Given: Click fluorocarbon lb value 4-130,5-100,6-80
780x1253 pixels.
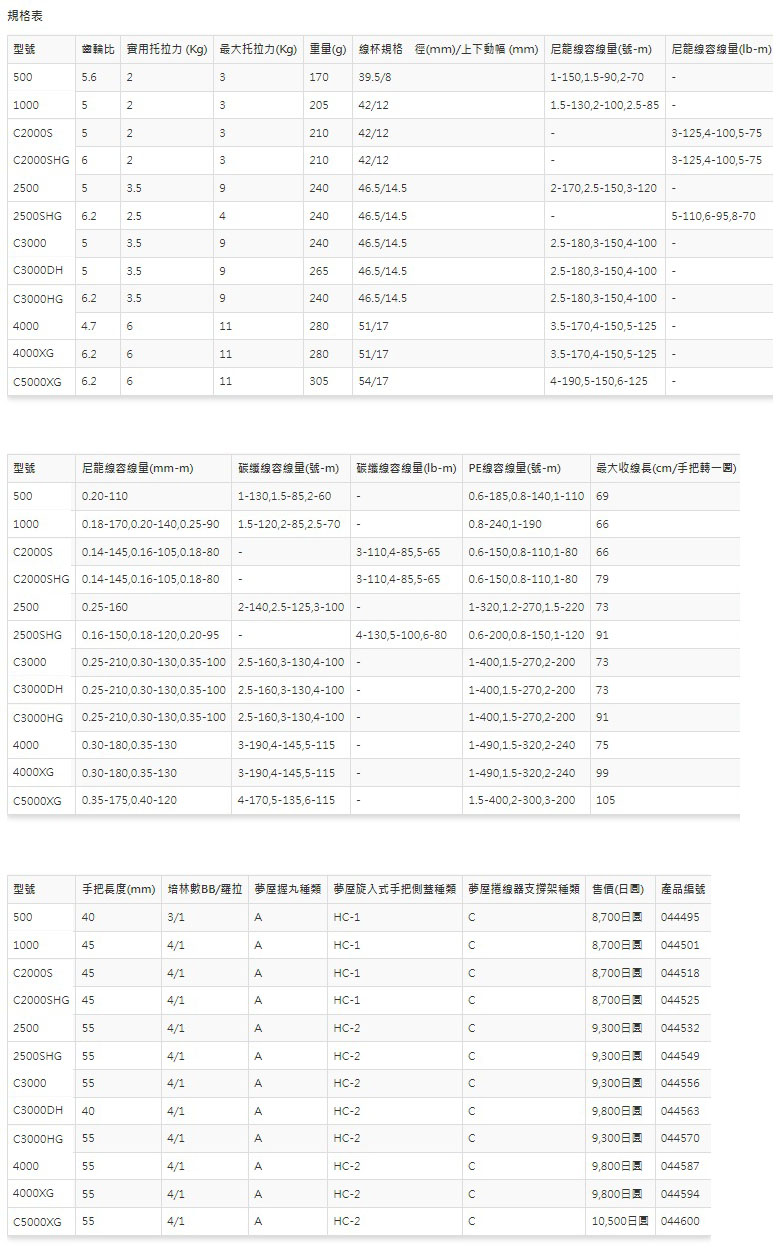Looking at the screenshot, I should [x=401, y=634].
